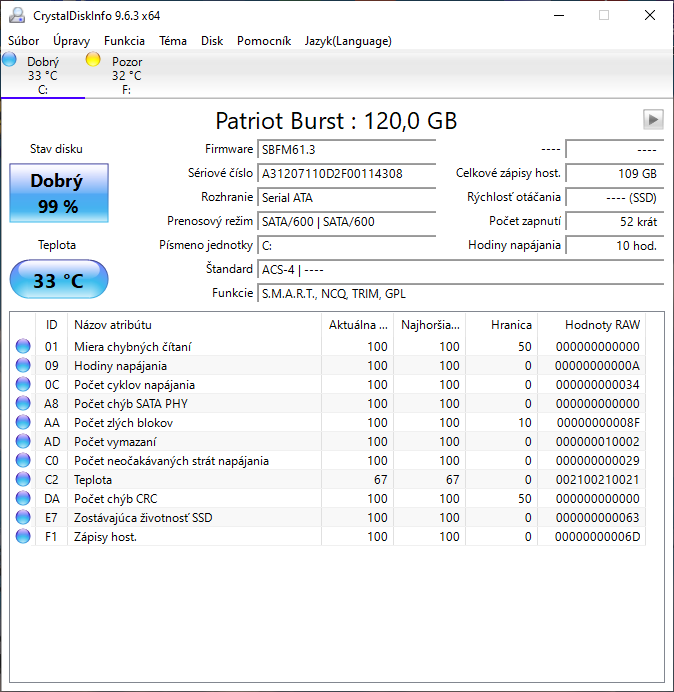Click status orb of Teplota attribute row

23,480
